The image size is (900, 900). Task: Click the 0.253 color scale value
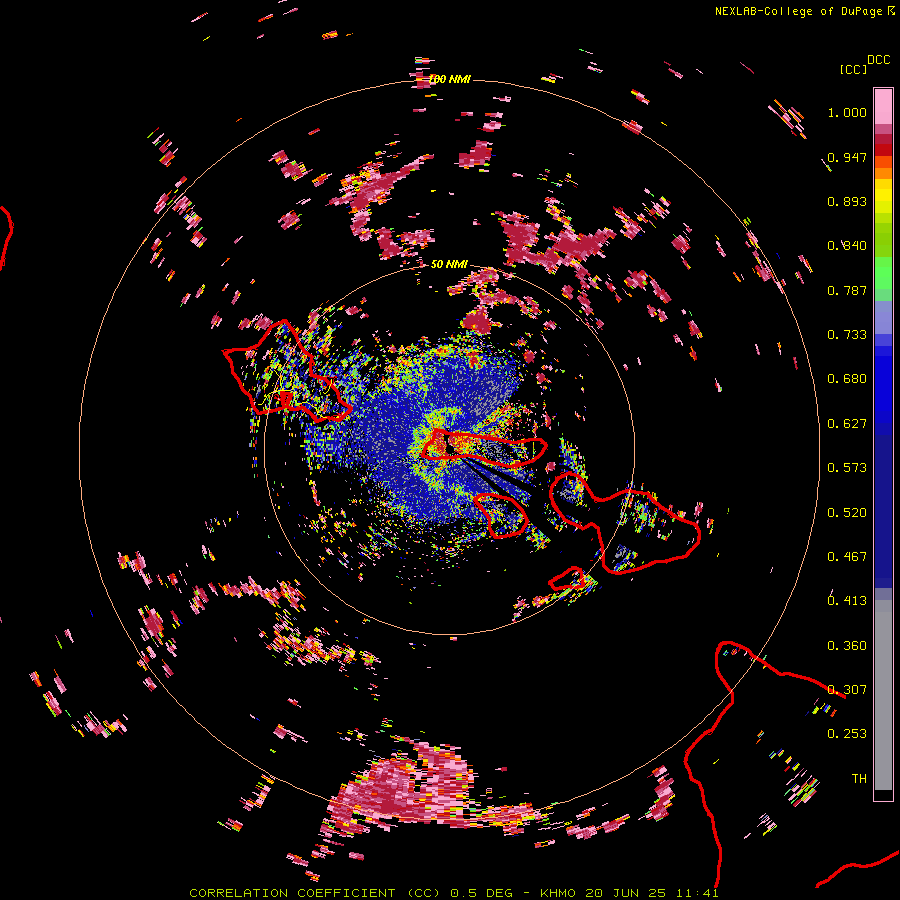pyautogui.click(x=847, y=734)
